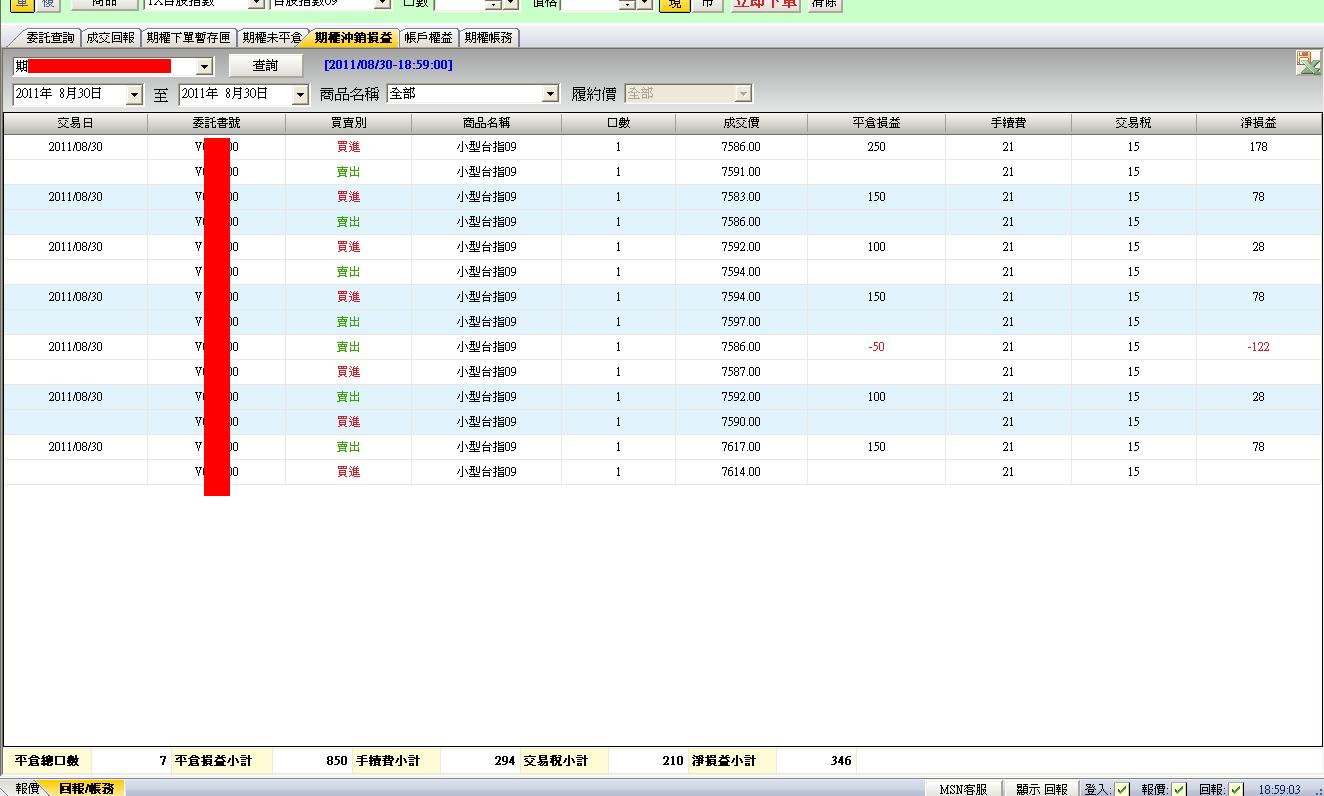The height and width of the screenshot is (796, 1324).
Task: Select the 7614.00 price cell
Action: [741, 472]
